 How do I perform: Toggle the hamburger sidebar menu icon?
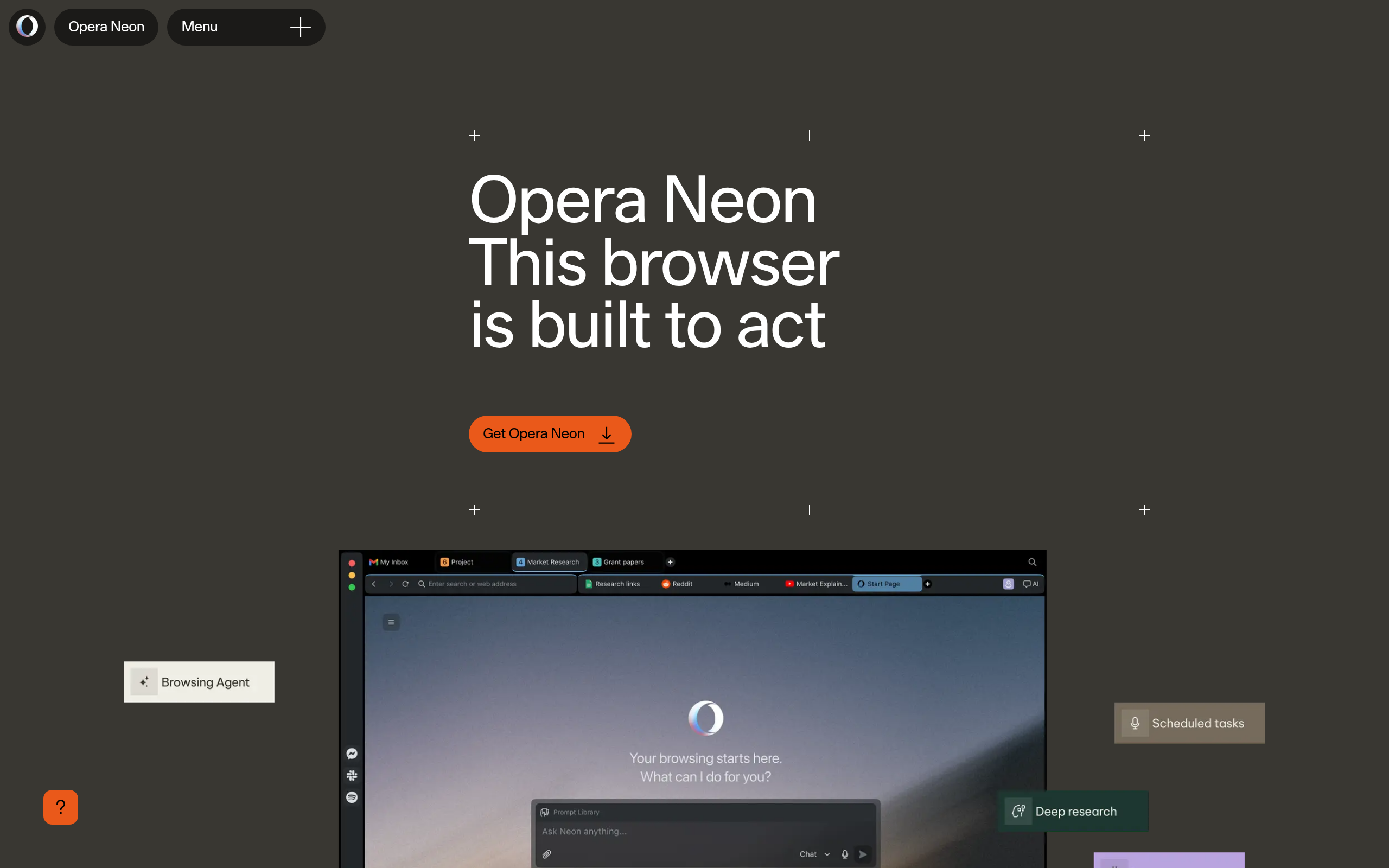(x=391, y=622)
